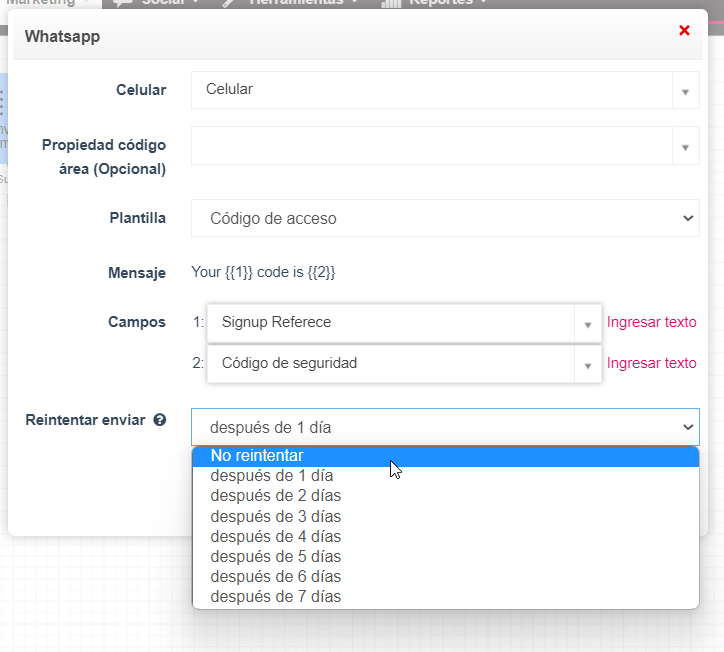Open the help tooltip beside Reintentar enviar
724x652 pixels.
pyautogui.click(x=160, y=420)
